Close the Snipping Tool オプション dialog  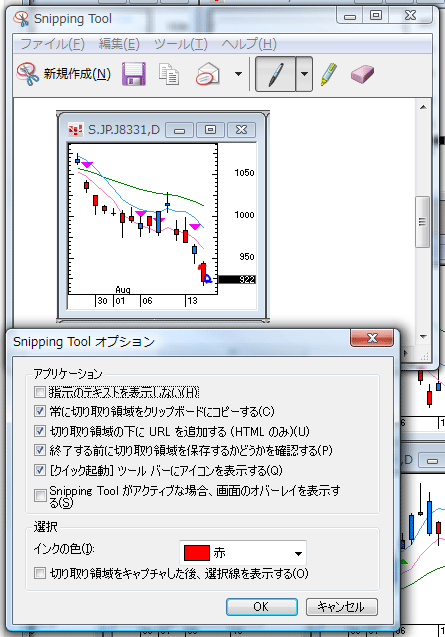(x=372, y=338)
